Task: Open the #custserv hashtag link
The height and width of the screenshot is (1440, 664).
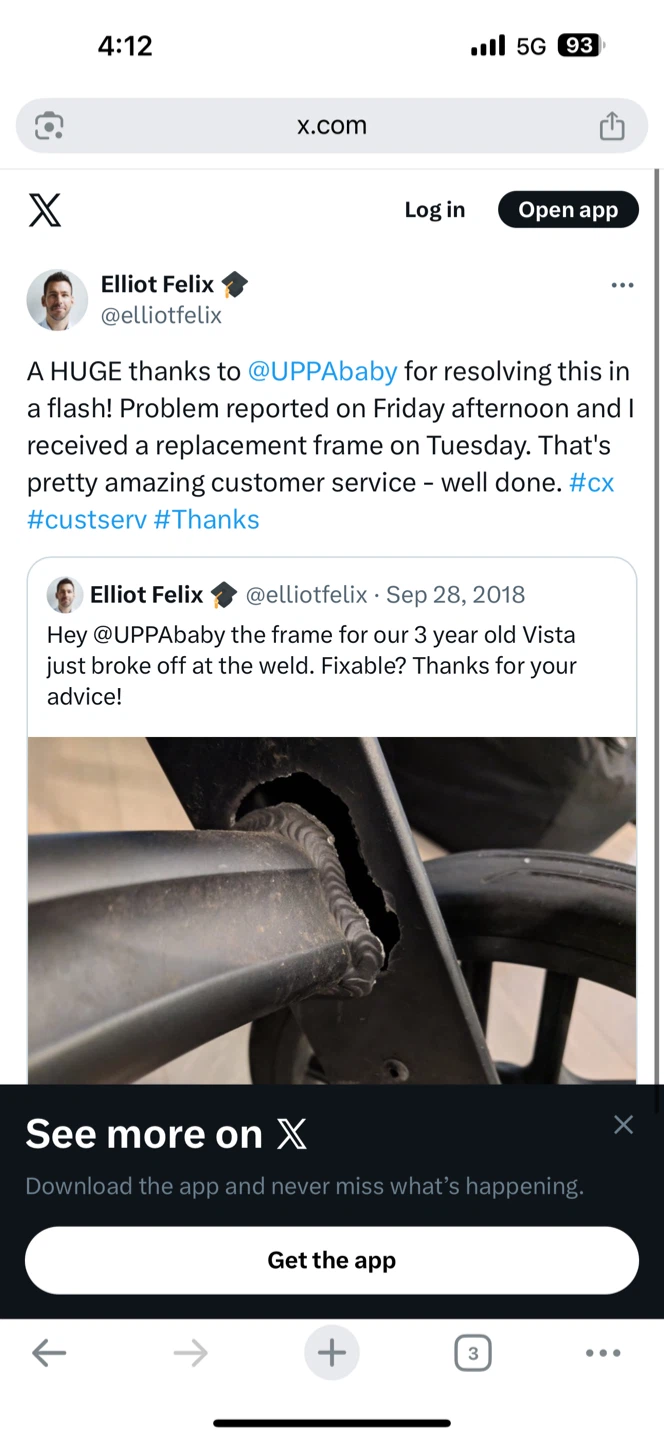Action: (87, 519)
